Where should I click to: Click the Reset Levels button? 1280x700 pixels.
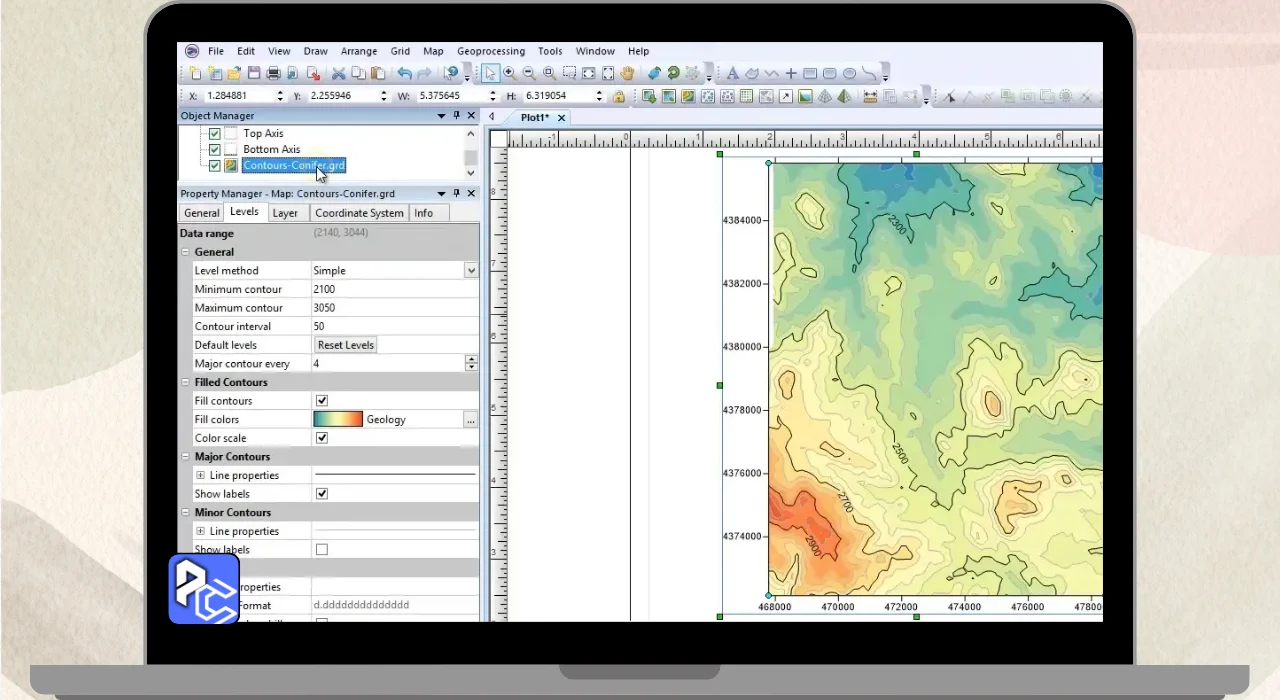point(345,345)
